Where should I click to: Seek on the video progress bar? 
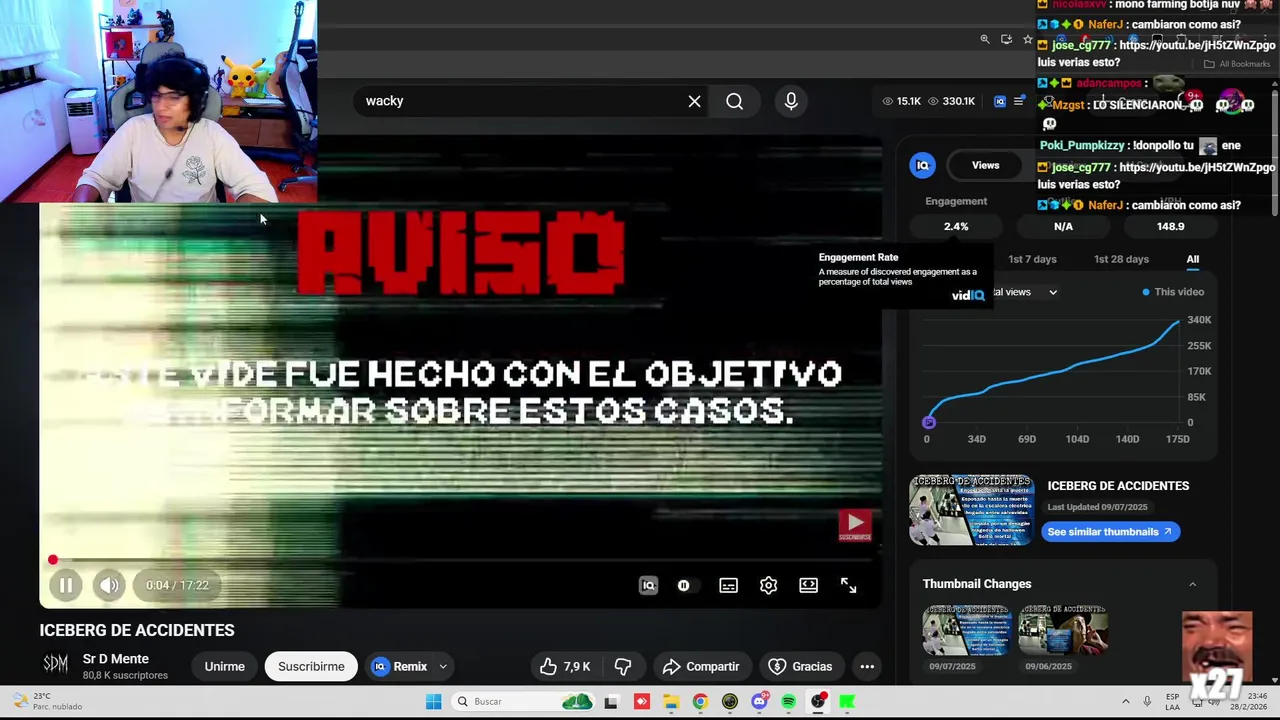461,560
